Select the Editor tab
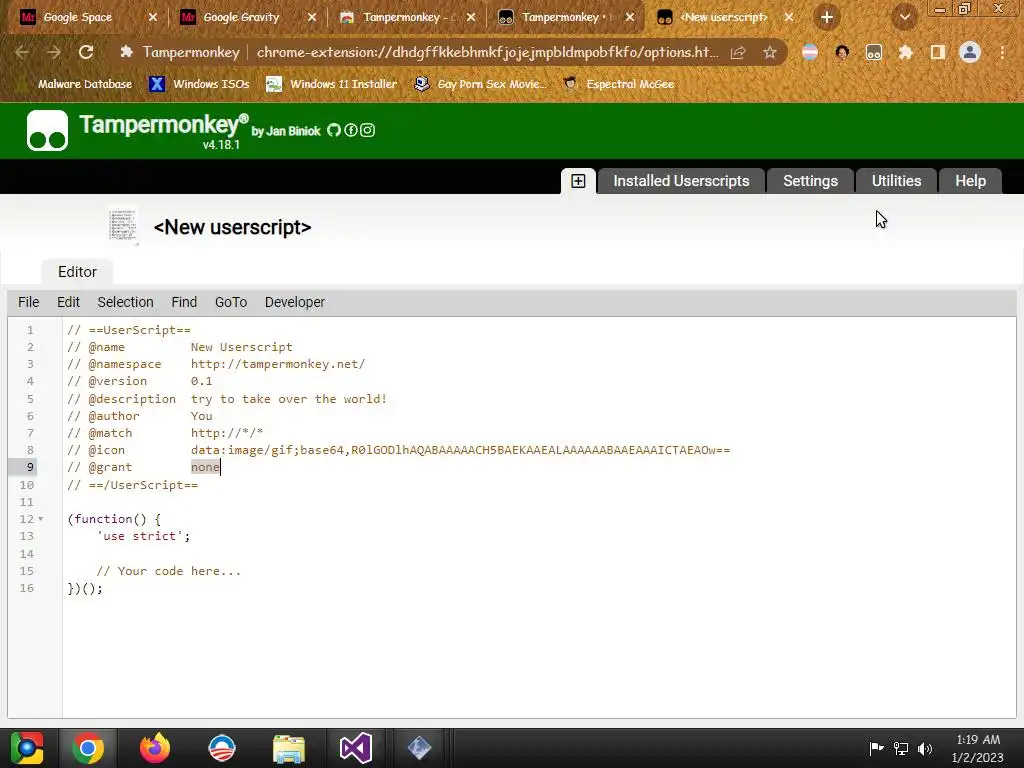This screenshot has width=1024, height=768. tap(77, 272)
